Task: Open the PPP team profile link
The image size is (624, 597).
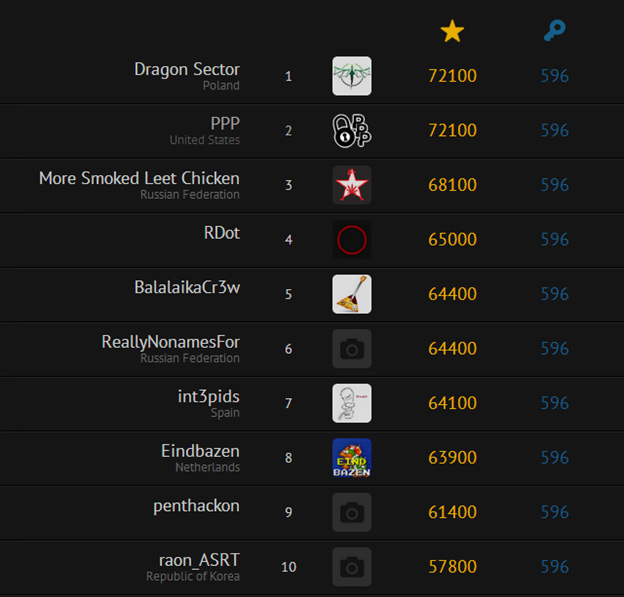Action: coord(225,124)
